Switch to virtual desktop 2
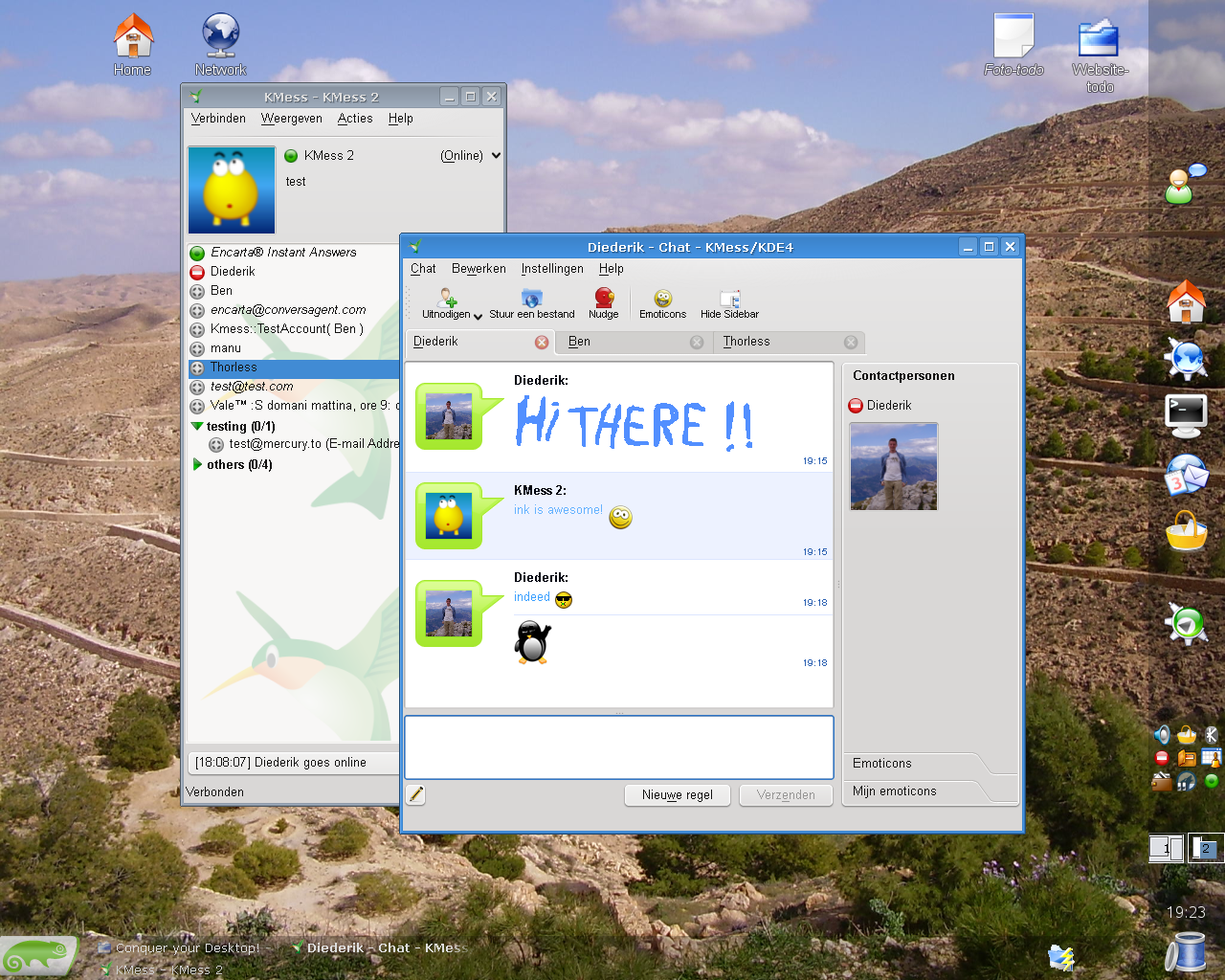 point(1205,848)
